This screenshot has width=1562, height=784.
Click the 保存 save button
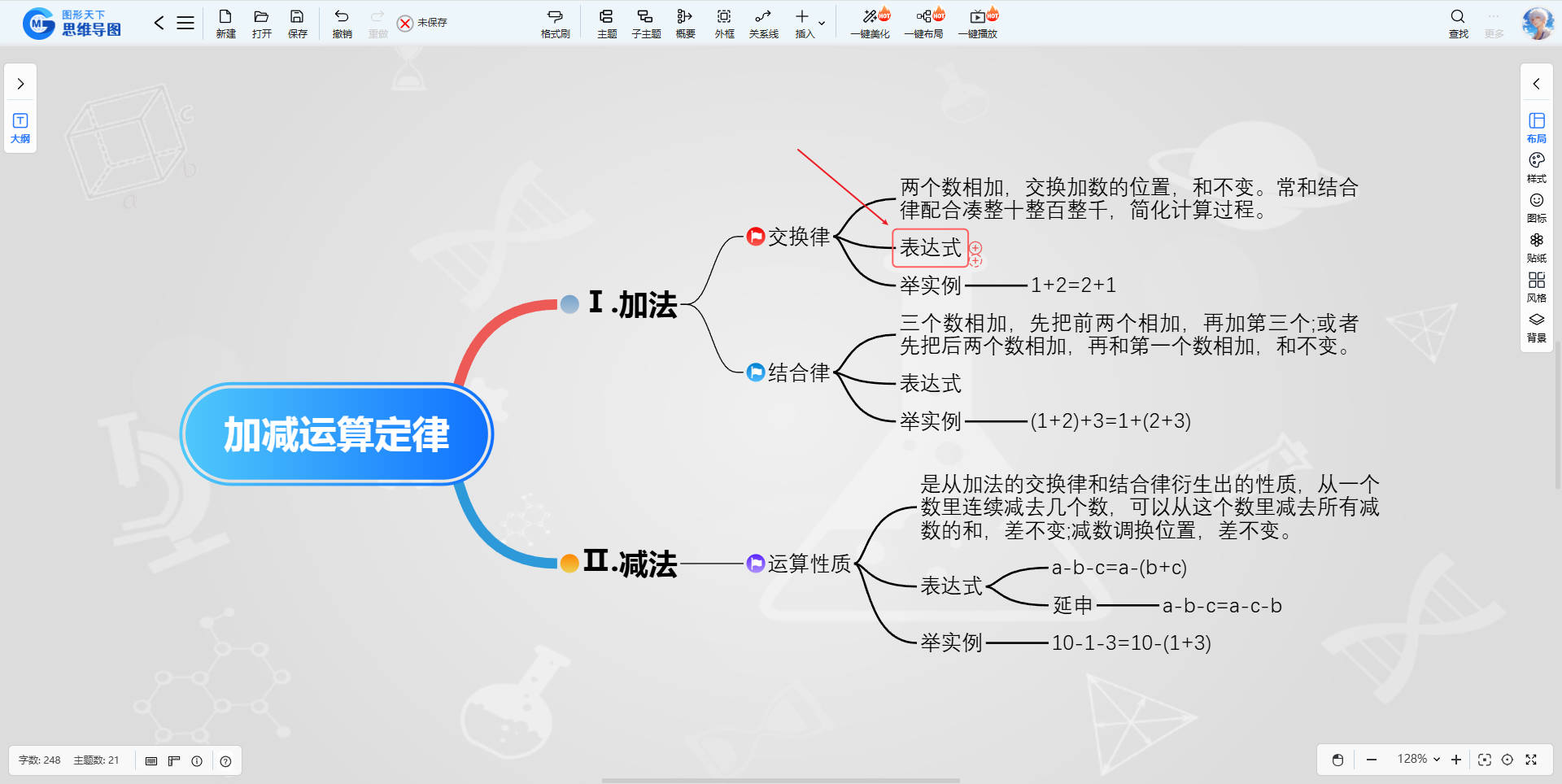point(297,23)
